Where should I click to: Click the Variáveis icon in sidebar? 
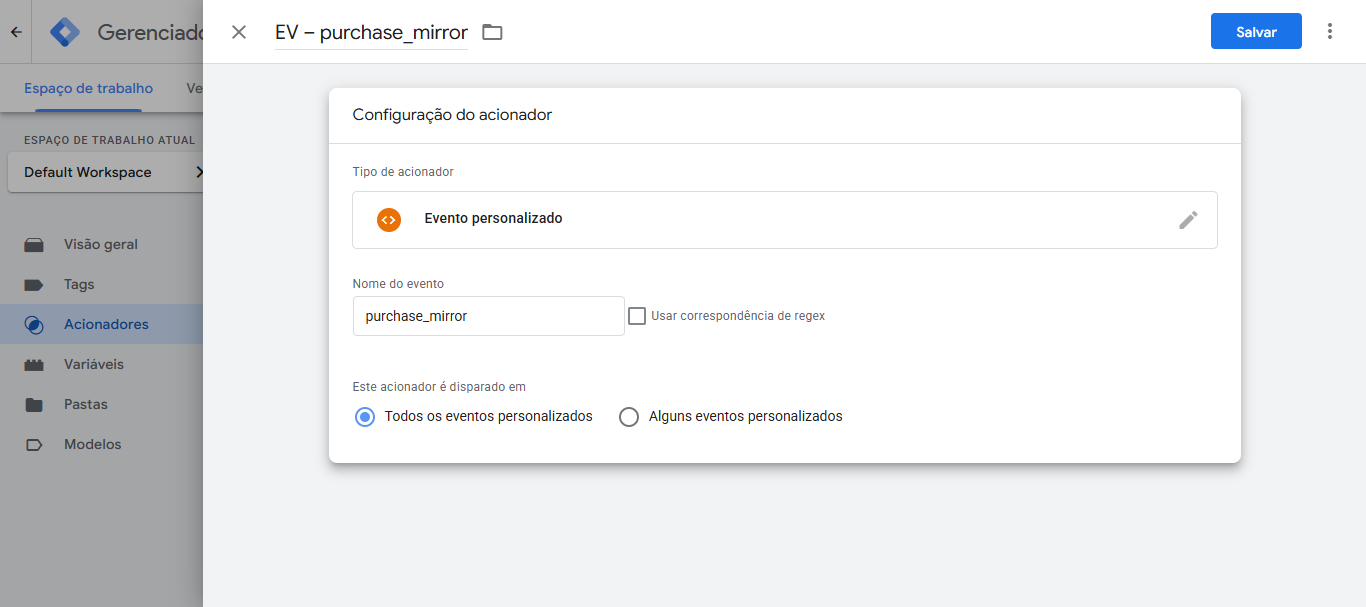(34, 365)
